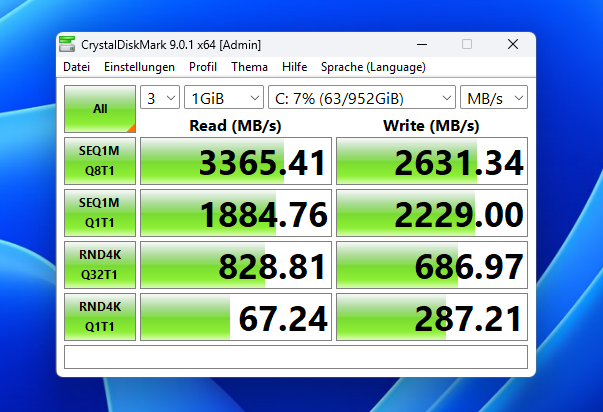Screen dimensions: 603x412
Task: Select the 67.24 read result
Action: [236, 317]
